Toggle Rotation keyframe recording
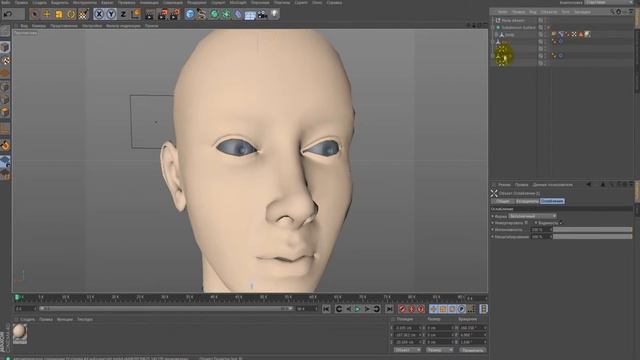This screenshot has height=360, width=640. (x=452, y=309)
